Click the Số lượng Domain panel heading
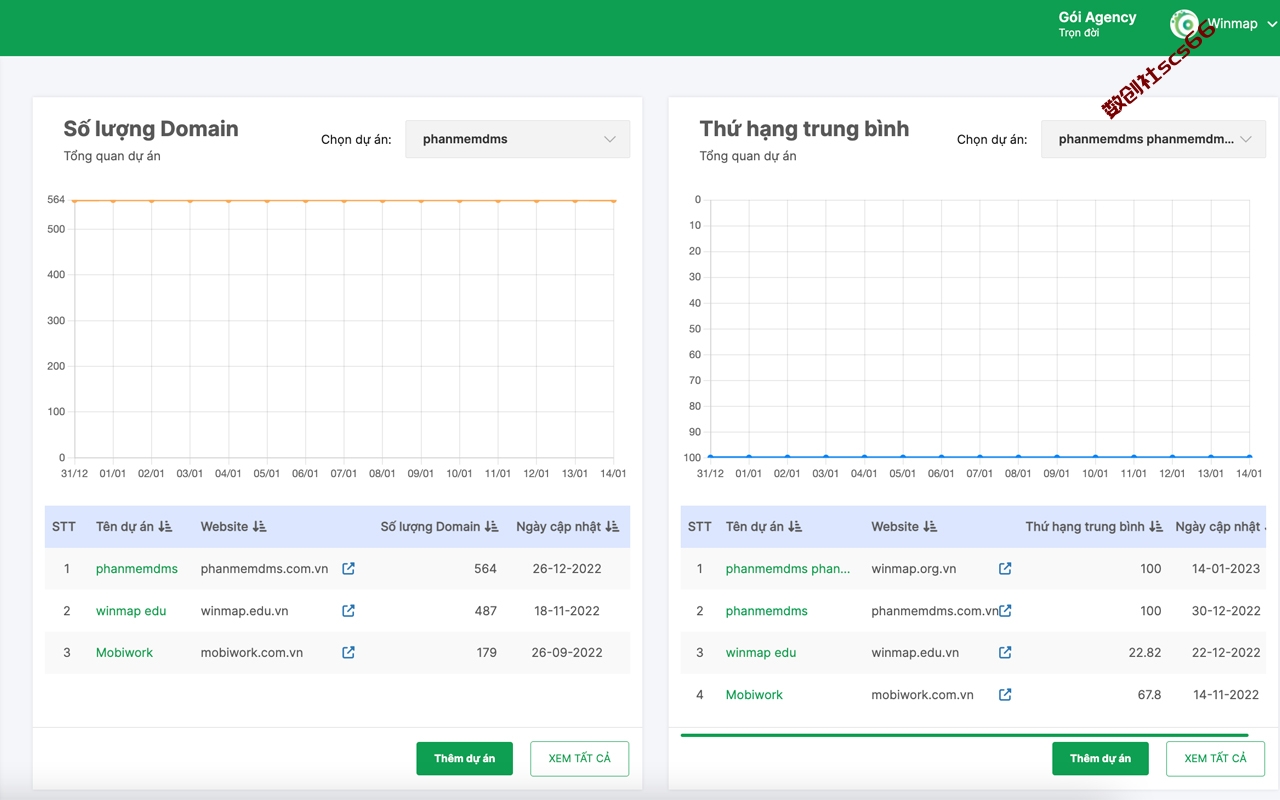Image resolution: width=1280 pixels, height=800 pixels. (x=151, y=128)
